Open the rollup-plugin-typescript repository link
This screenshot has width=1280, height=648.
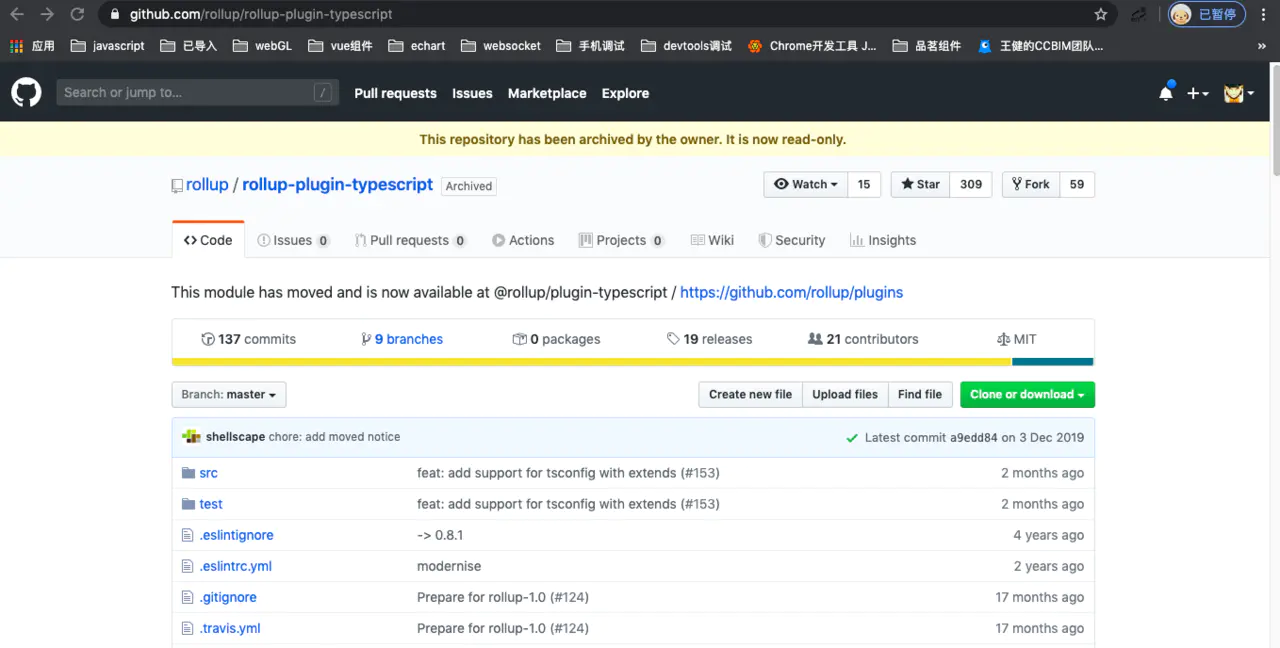click(337, 185)
